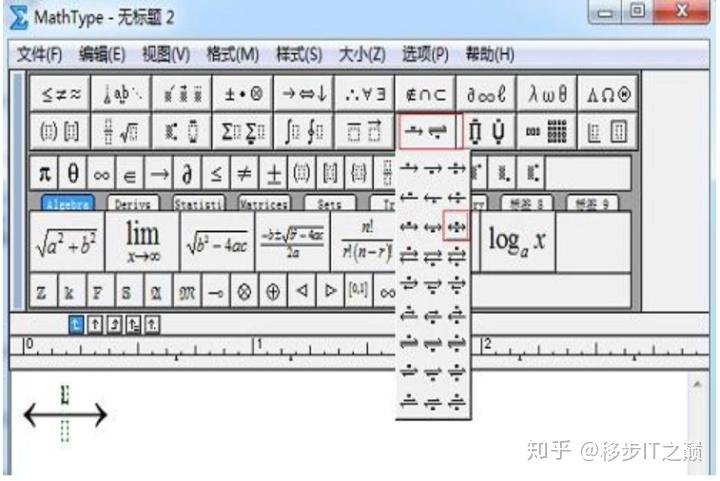Open the lowercase Greek palette (λωθ)
720x481 pixels.
click(546, 94)
